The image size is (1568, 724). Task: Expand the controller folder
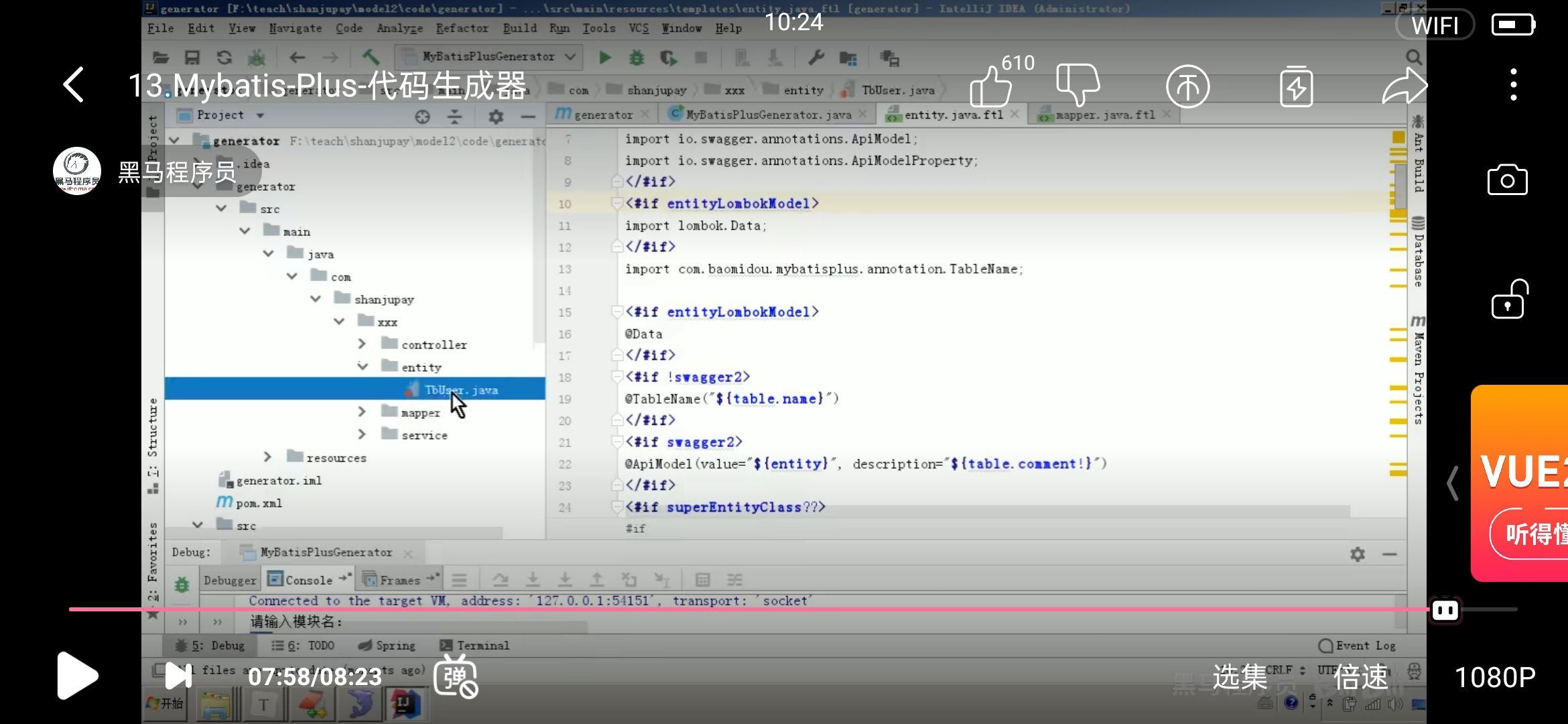pos(362,344)
